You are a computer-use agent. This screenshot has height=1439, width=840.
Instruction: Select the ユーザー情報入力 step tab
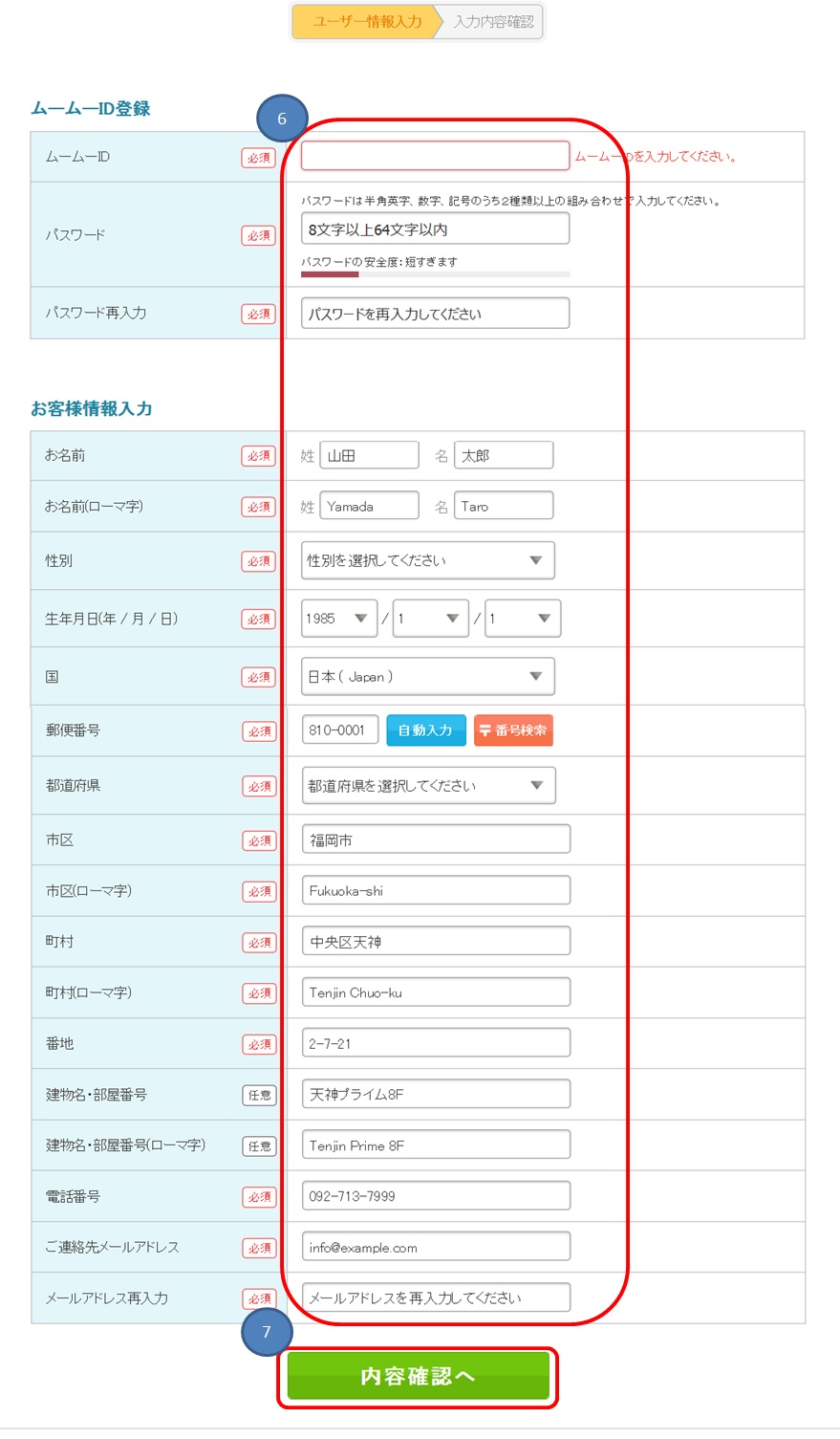click(366, 22)
